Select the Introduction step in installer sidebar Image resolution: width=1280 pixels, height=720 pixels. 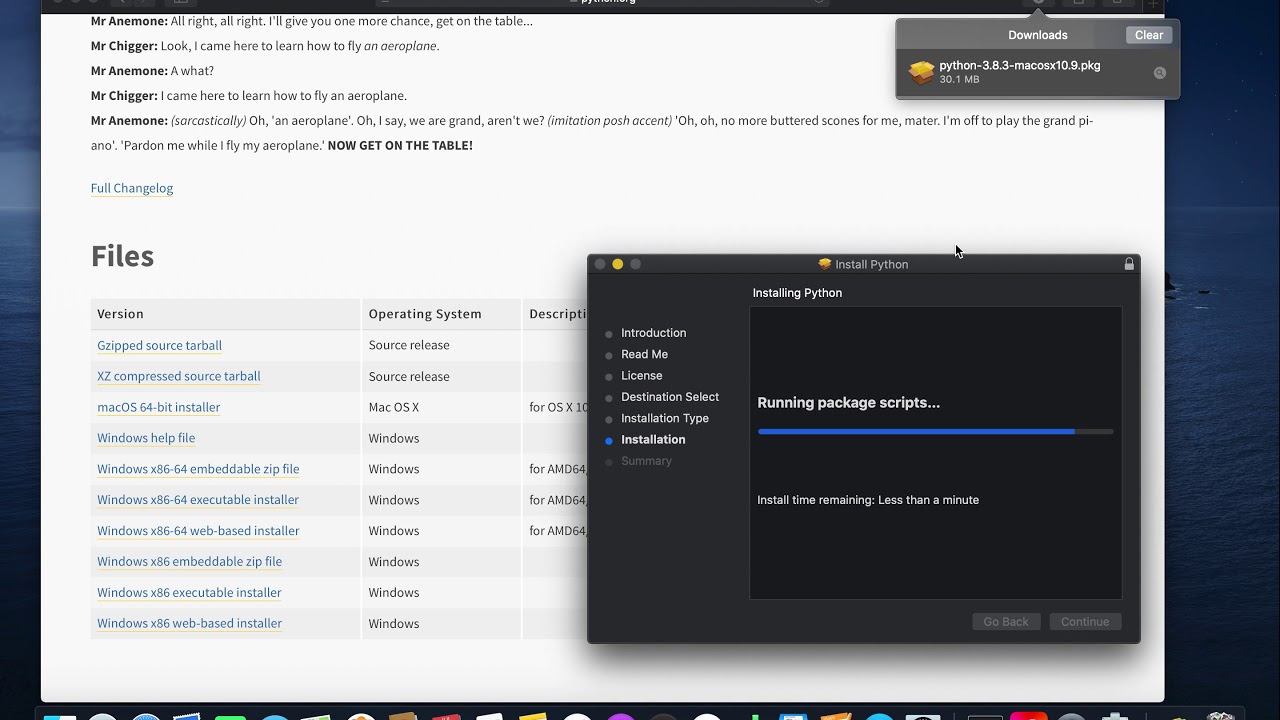653,333
